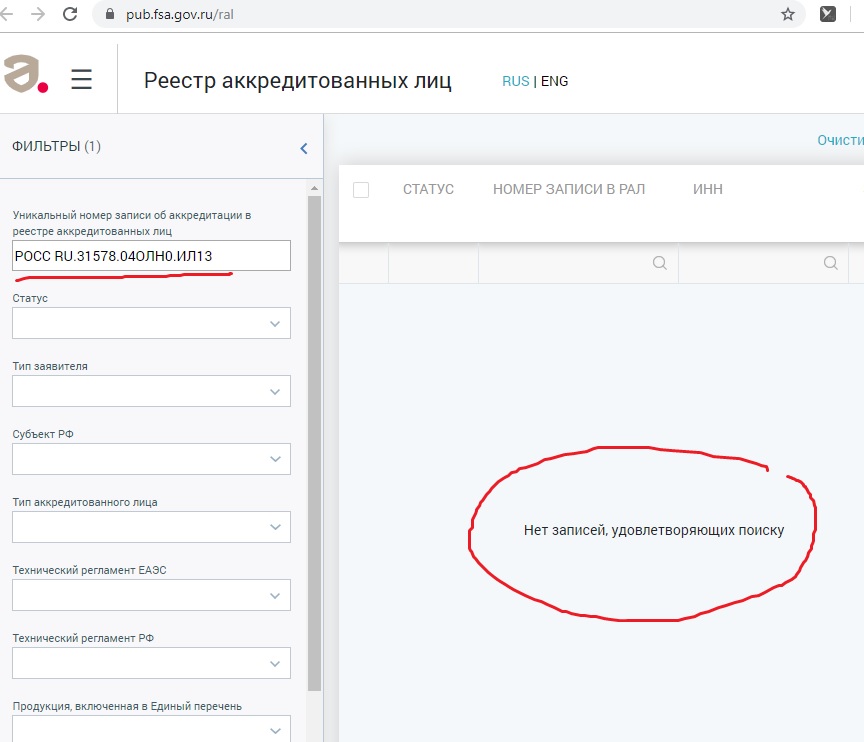This screenshot has height=742, width=864.
Task: Click the Очистить link
Action: pyautogui.click(x=840, y=140)
